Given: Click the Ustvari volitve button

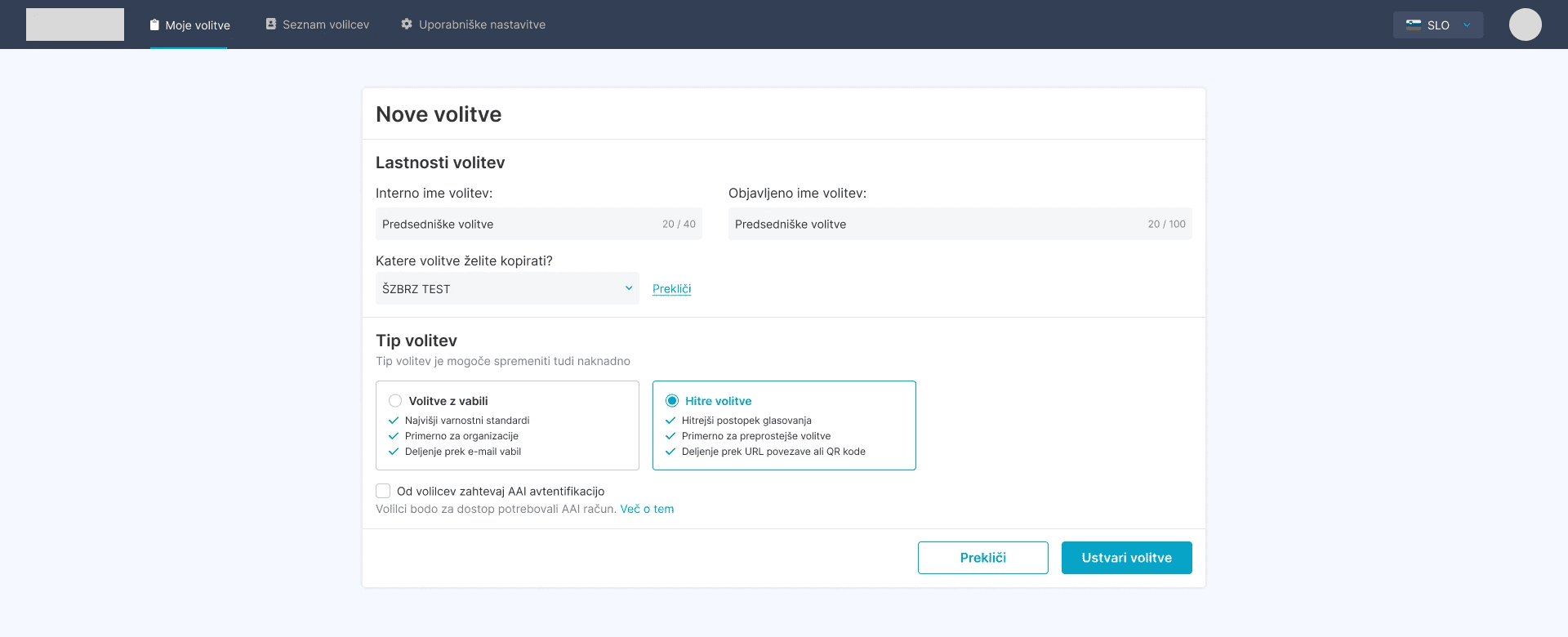Looking at the screenshot, I should pos(1127,558).
